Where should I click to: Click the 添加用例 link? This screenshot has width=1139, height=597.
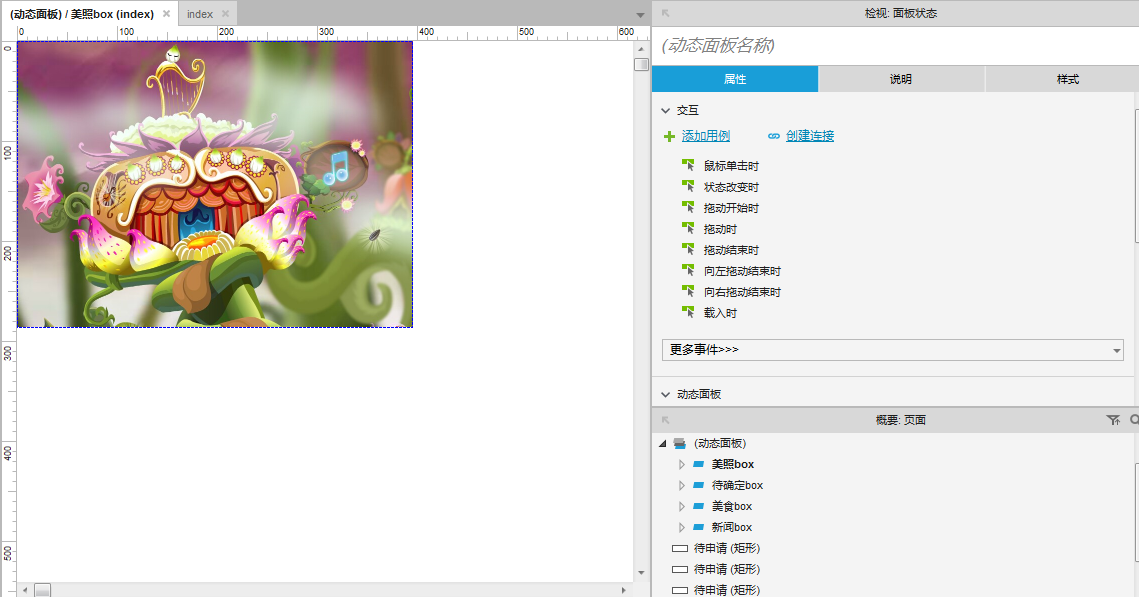[705, 136]
